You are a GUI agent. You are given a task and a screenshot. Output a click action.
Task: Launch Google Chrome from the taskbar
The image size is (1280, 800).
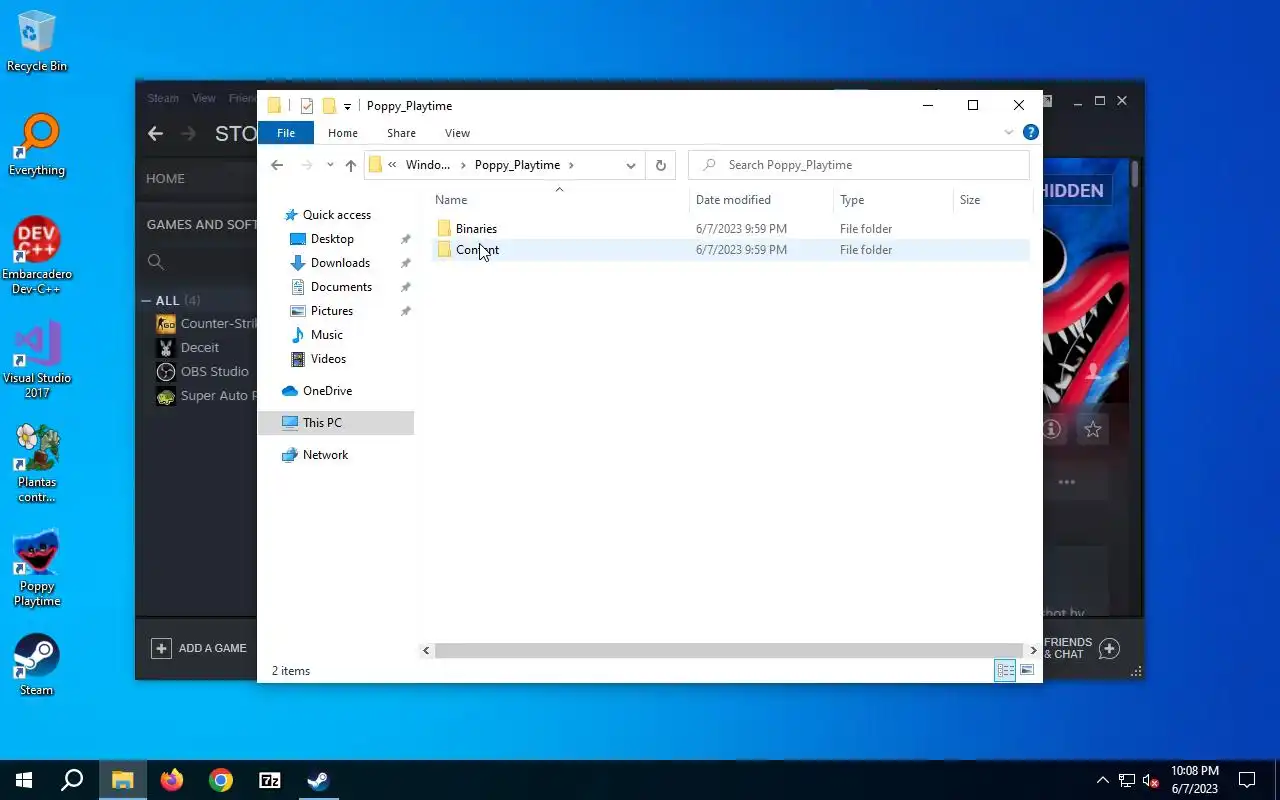pyautogui.click(x=221, y=780)
